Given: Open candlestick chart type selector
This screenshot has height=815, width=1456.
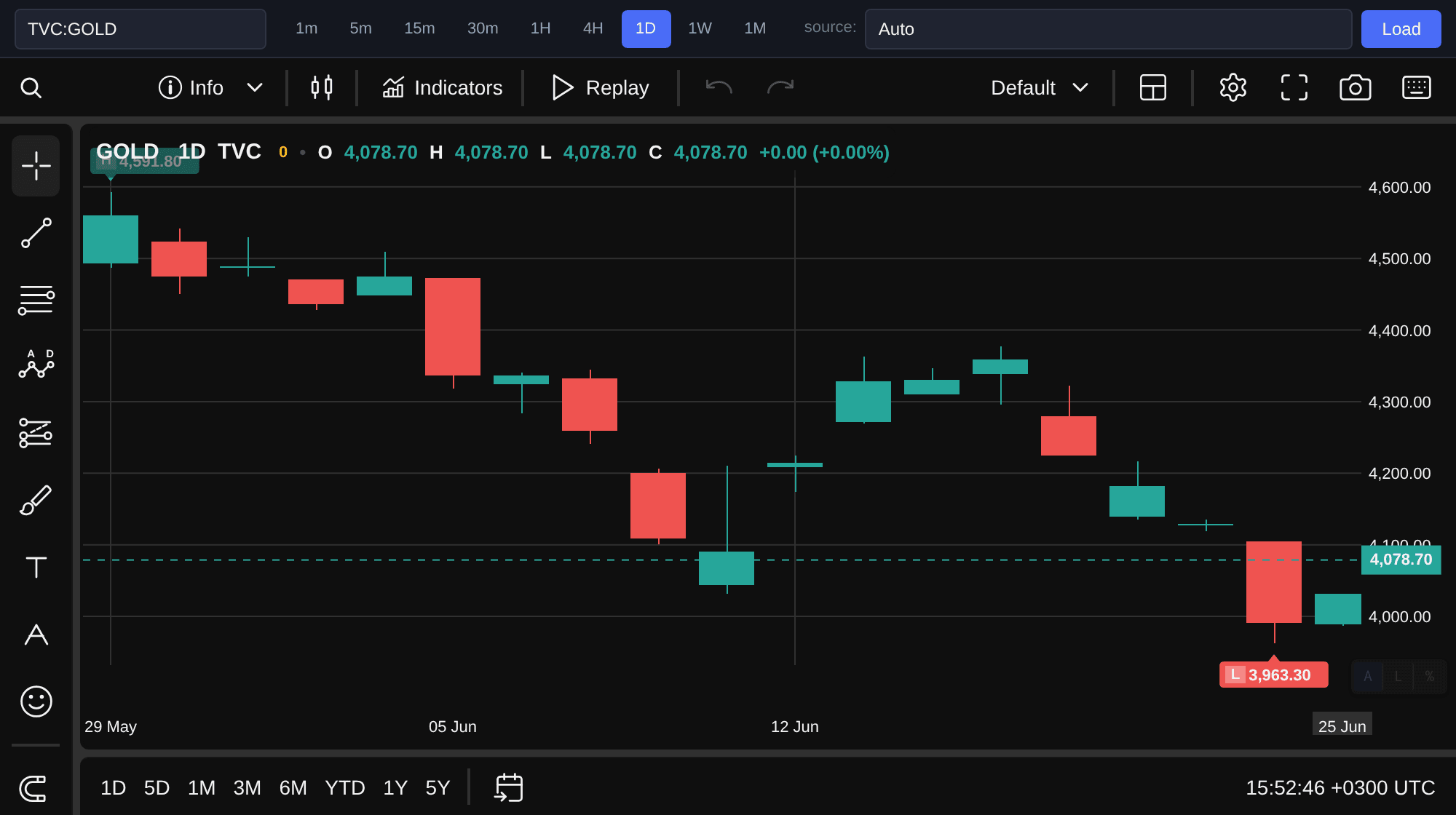Looking at the screenshot, I should [x=321, y=87].
